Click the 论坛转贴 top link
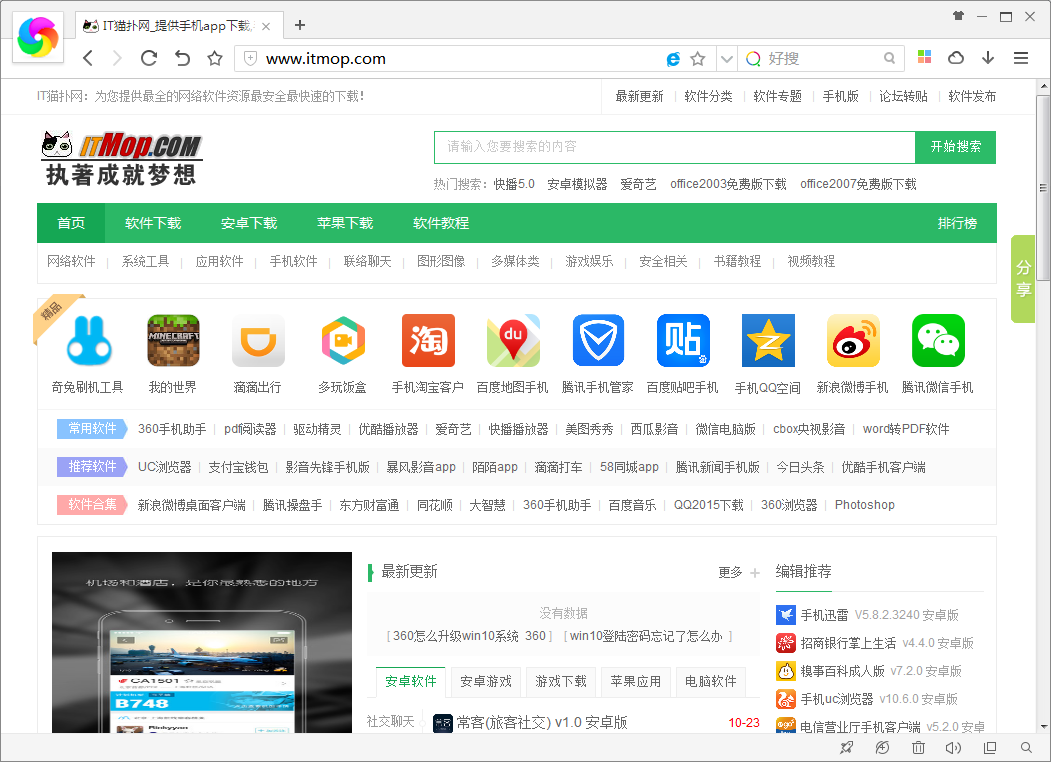The height and width of the screenshot is (762, 1051). 903,97
